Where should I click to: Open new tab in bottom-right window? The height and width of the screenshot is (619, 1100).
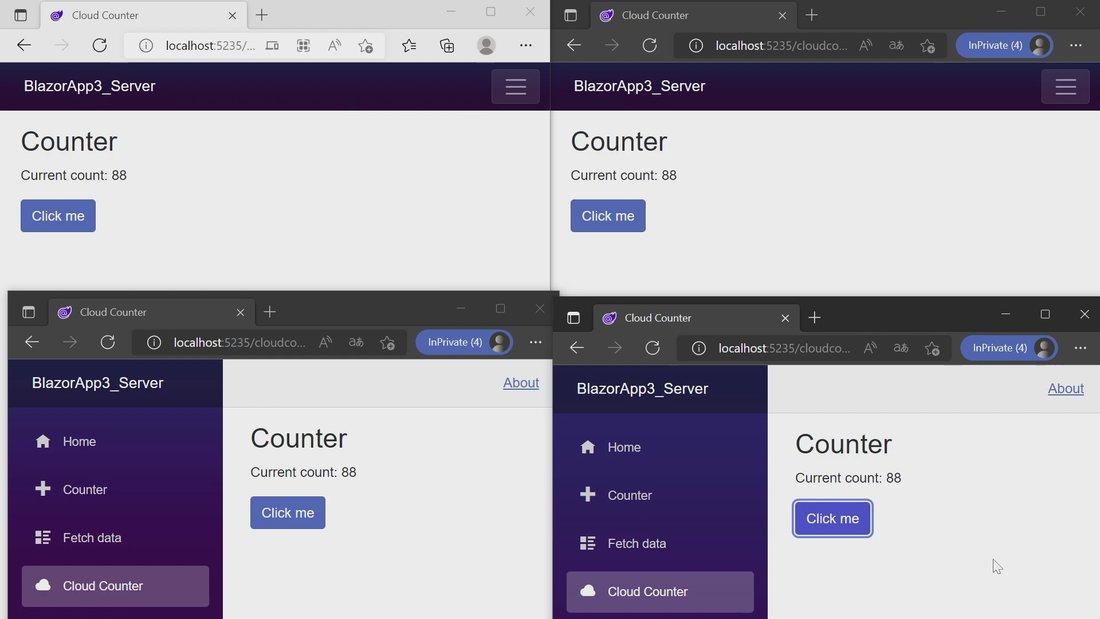[814, 318]
